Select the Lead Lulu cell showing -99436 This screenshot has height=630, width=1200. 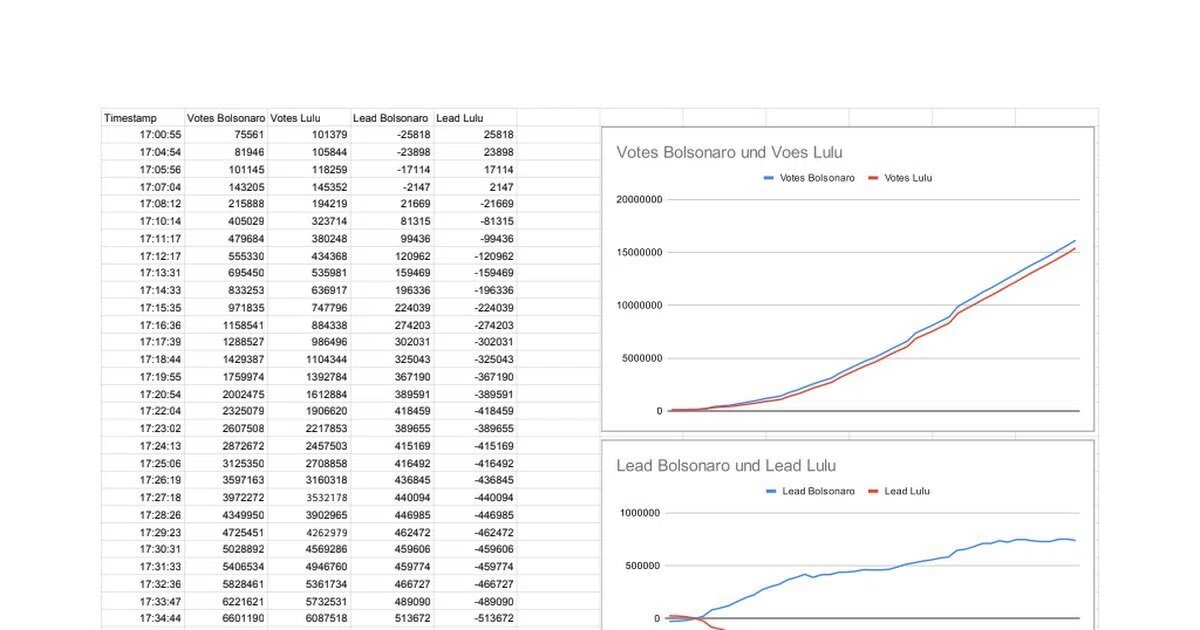click(475, 238)
